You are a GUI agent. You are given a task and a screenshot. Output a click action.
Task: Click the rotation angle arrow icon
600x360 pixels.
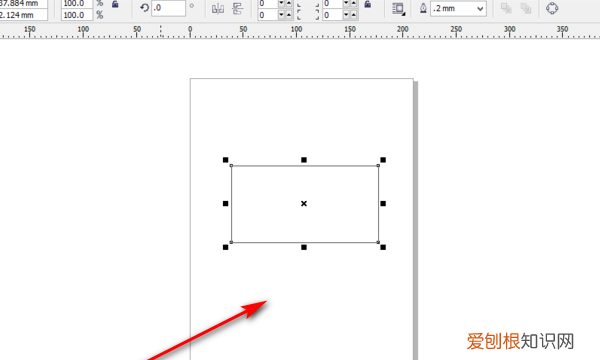(x=144, y=8)
